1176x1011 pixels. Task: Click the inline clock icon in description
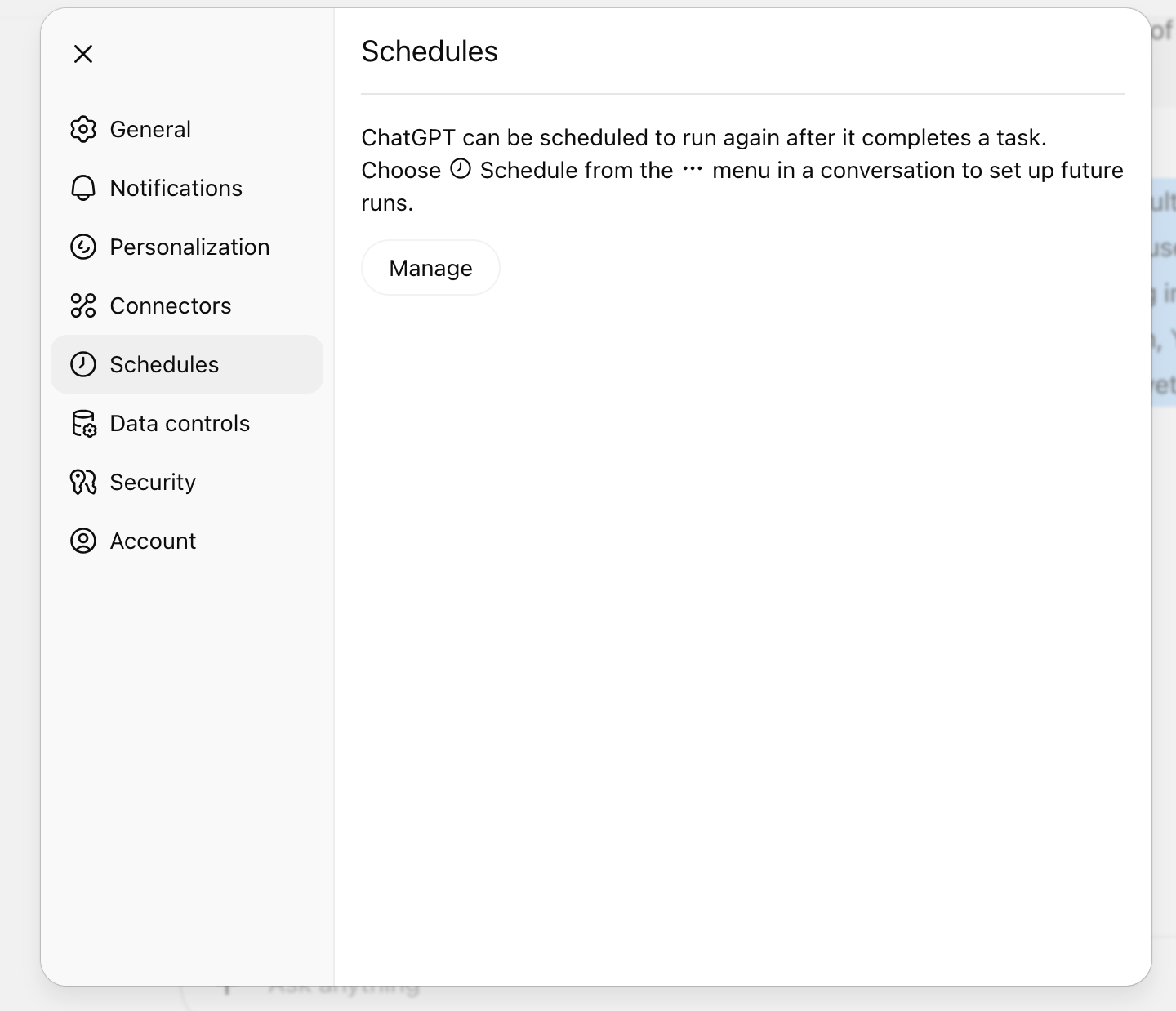461,169
